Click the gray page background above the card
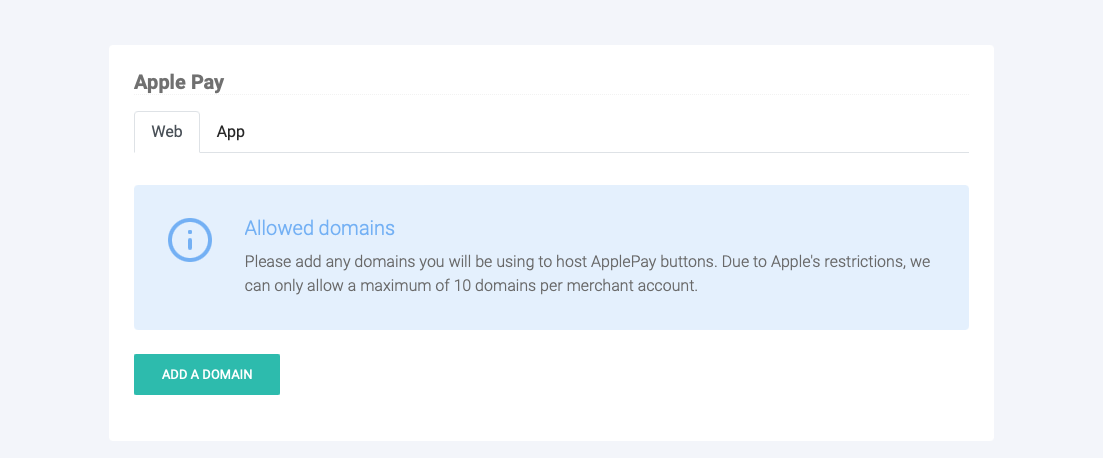 [550, 20]
